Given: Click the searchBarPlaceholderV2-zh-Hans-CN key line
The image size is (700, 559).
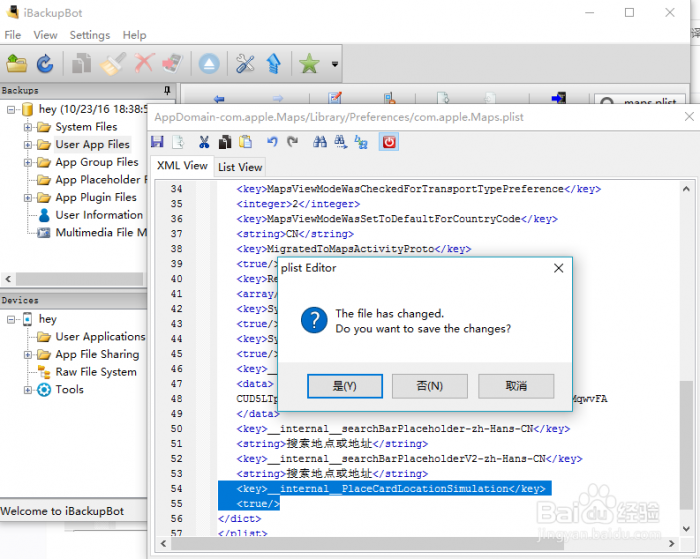Looking at the screenshot, I should [409, 459].
